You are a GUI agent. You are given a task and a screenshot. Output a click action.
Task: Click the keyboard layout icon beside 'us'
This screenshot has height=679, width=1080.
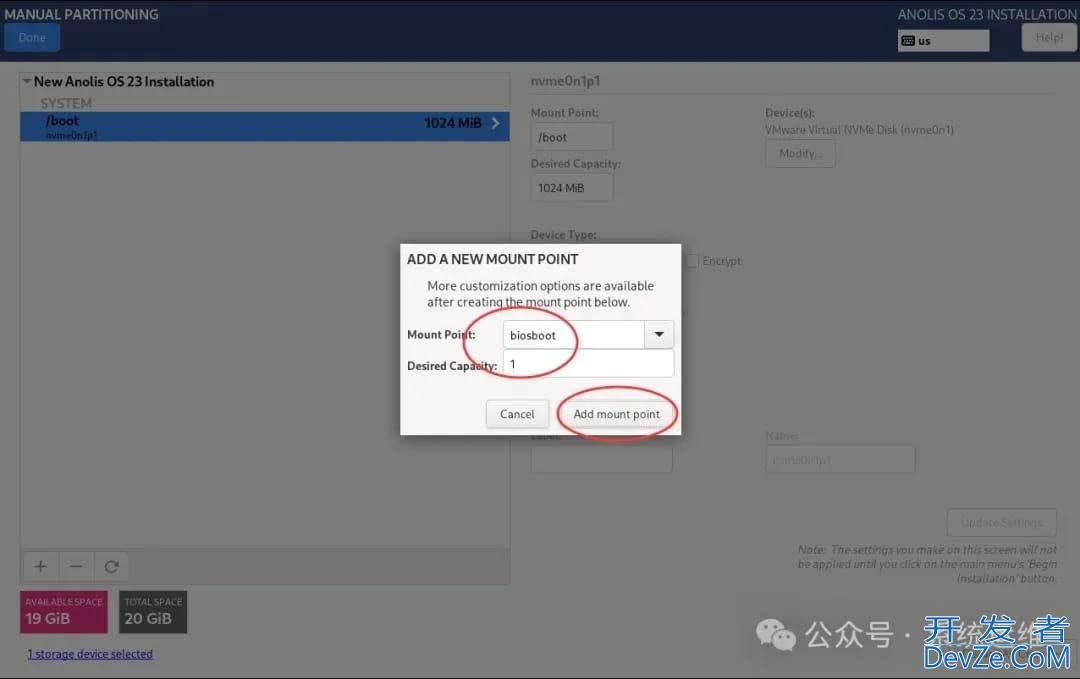(908, 41)
